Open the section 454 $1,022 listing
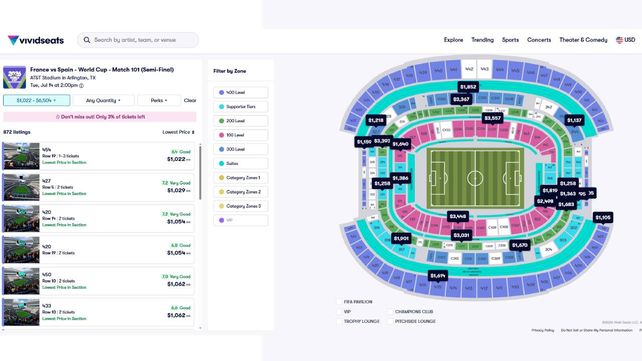 click(98, 156)
